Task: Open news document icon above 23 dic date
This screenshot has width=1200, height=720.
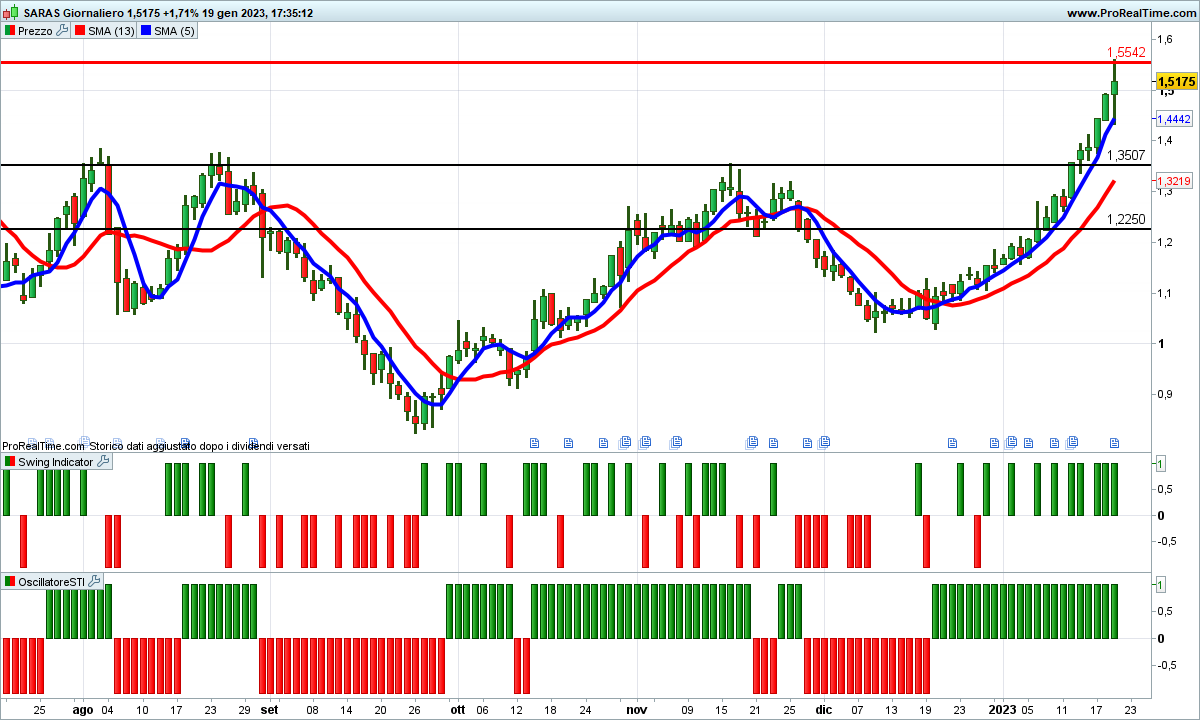Action: pos(953,441)
